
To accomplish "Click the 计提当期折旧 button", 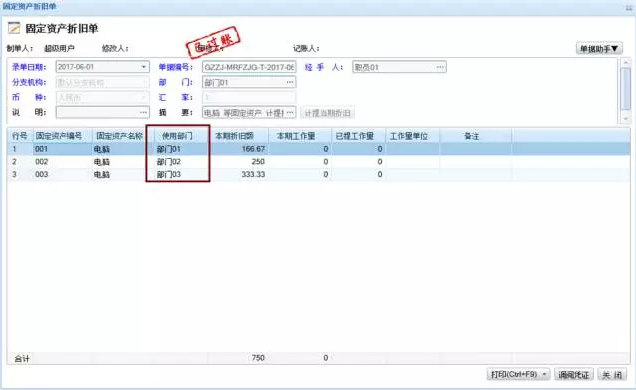I will 327,113.
